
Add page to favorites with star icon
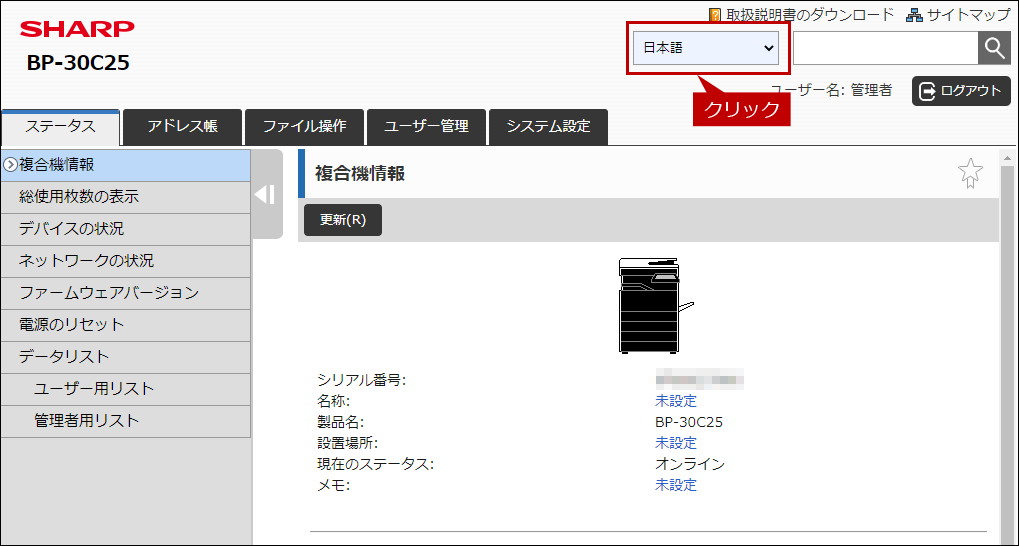pyautogui.click(x=970, y=174)
